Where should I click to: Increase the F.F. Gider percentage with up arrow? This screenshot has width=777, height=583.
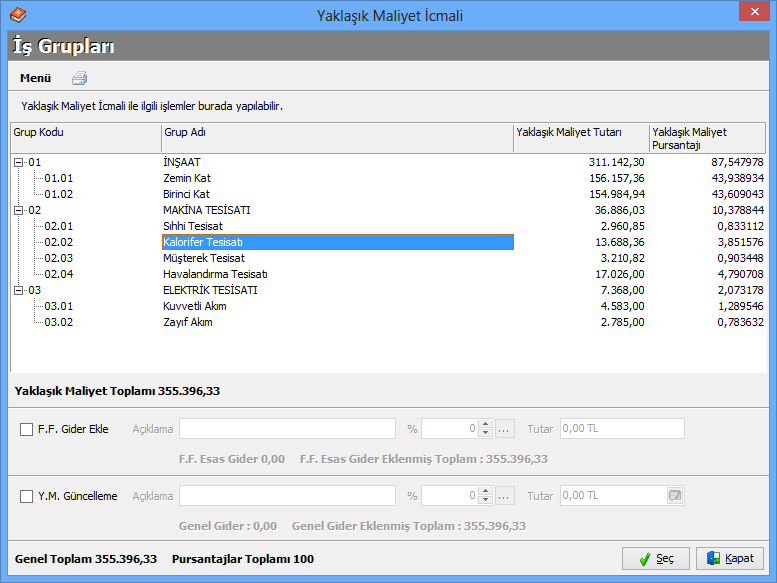(486, 425)
